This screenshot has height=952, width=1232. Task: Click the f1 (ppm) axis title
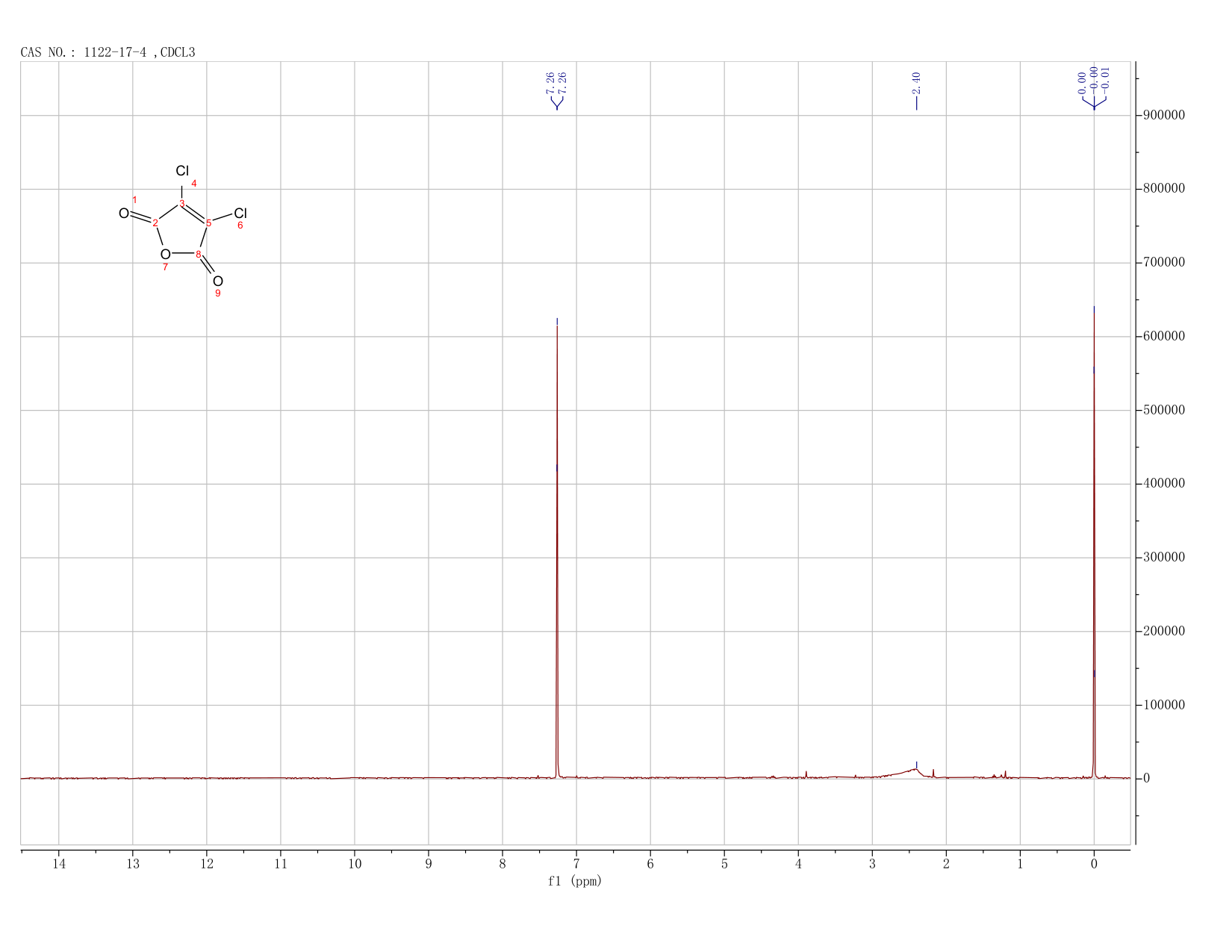pos(575,881)
